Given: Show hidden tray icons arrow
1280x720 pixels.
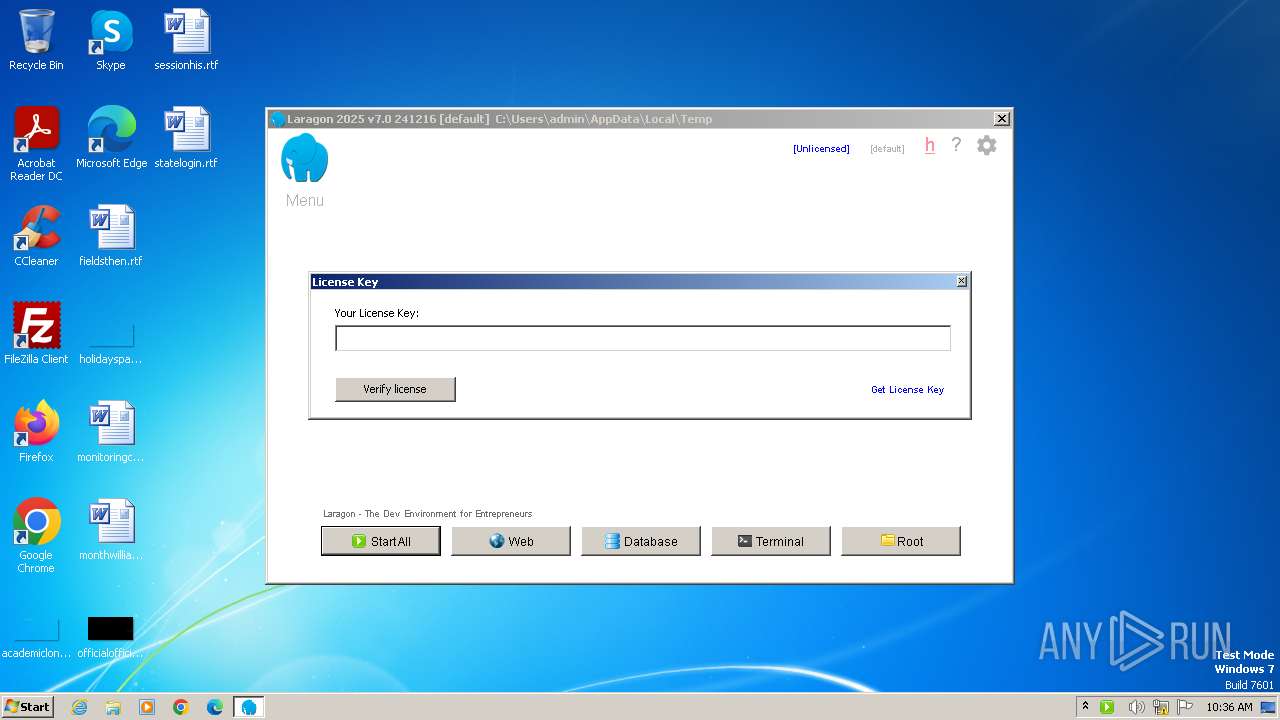Looking at the screenshot, I should [x=1085, y=706].
